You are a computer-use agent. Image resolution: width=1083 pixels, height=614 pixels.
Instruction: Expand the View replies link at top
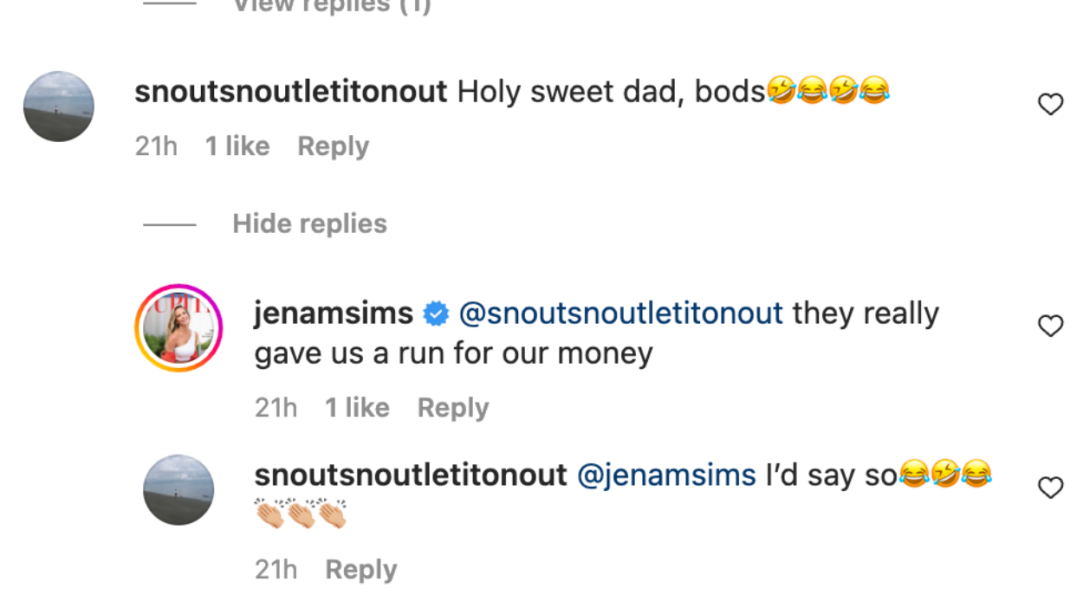pyautogui.click(x=331, y=6)
